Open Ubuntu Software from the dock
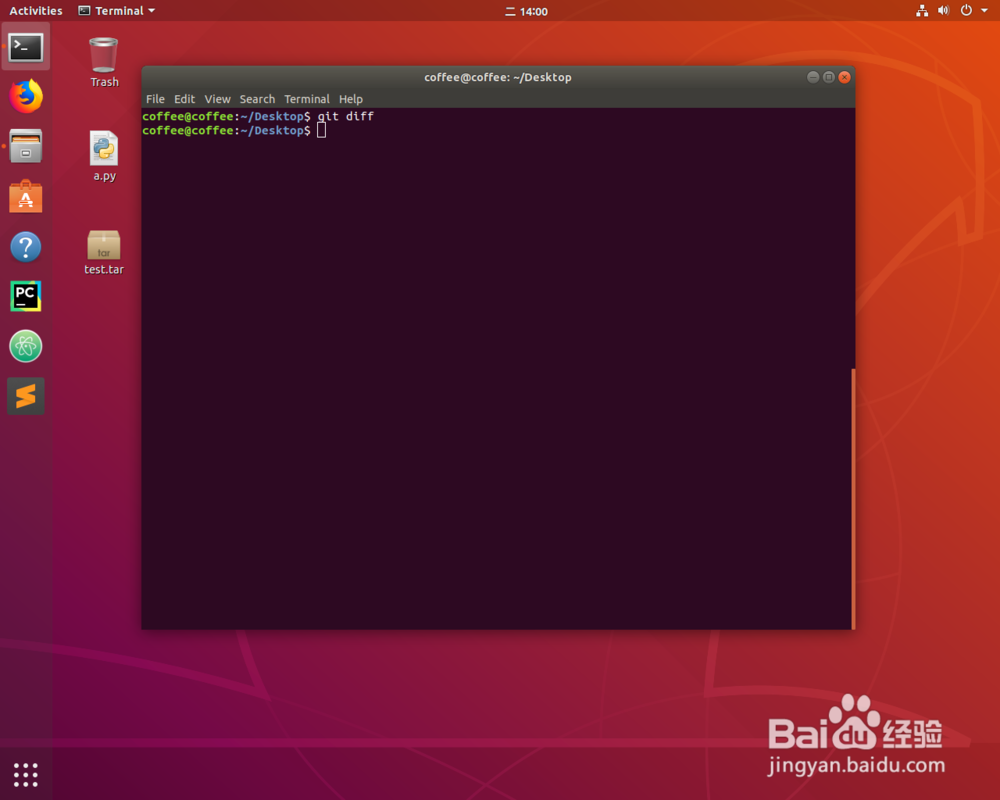This screenshot has width=1000, height=800. click(x=26, y=196)
